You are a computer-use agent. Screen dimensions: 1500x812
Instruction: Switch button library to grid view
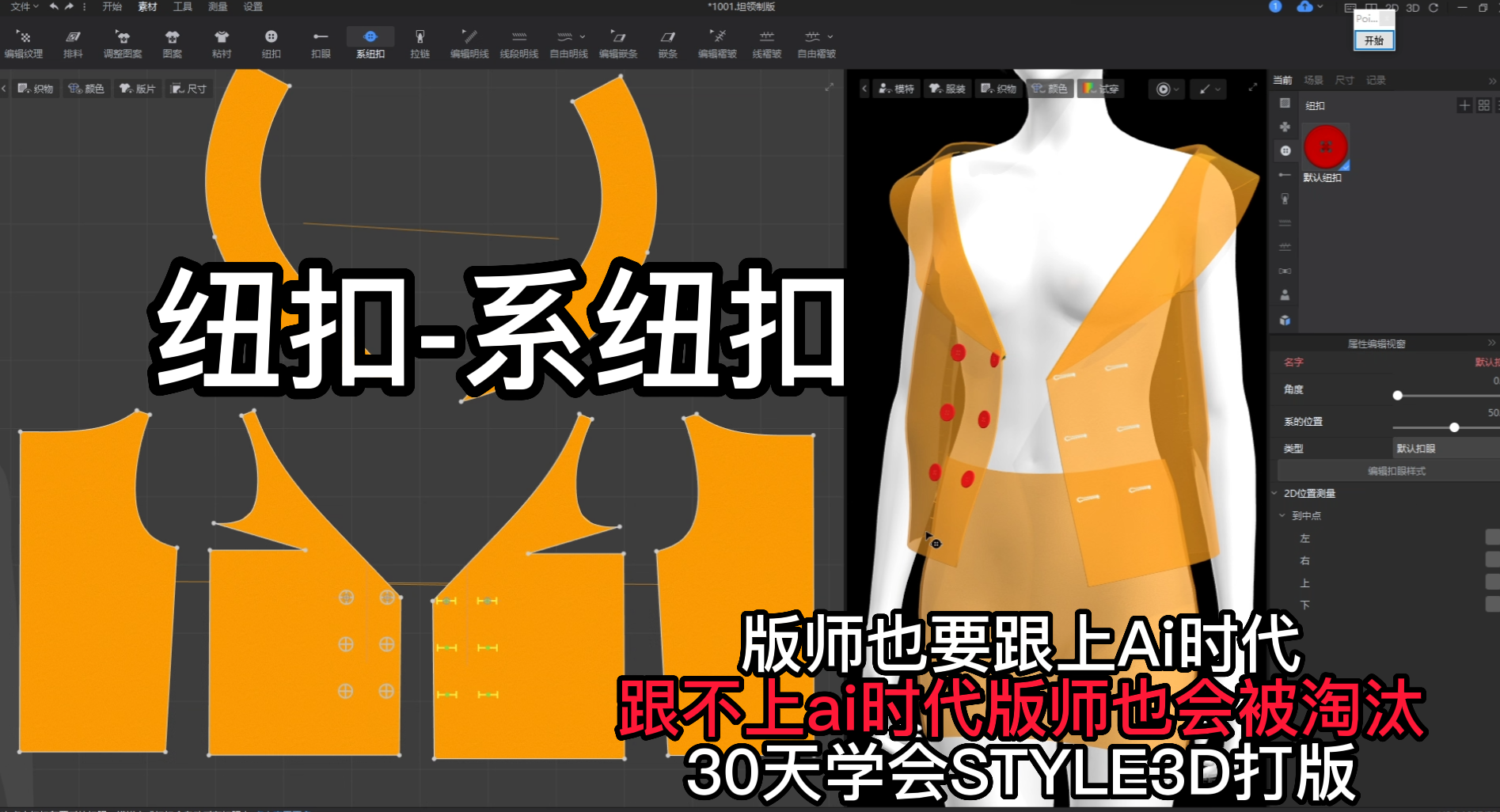[x=1483, y=105]
